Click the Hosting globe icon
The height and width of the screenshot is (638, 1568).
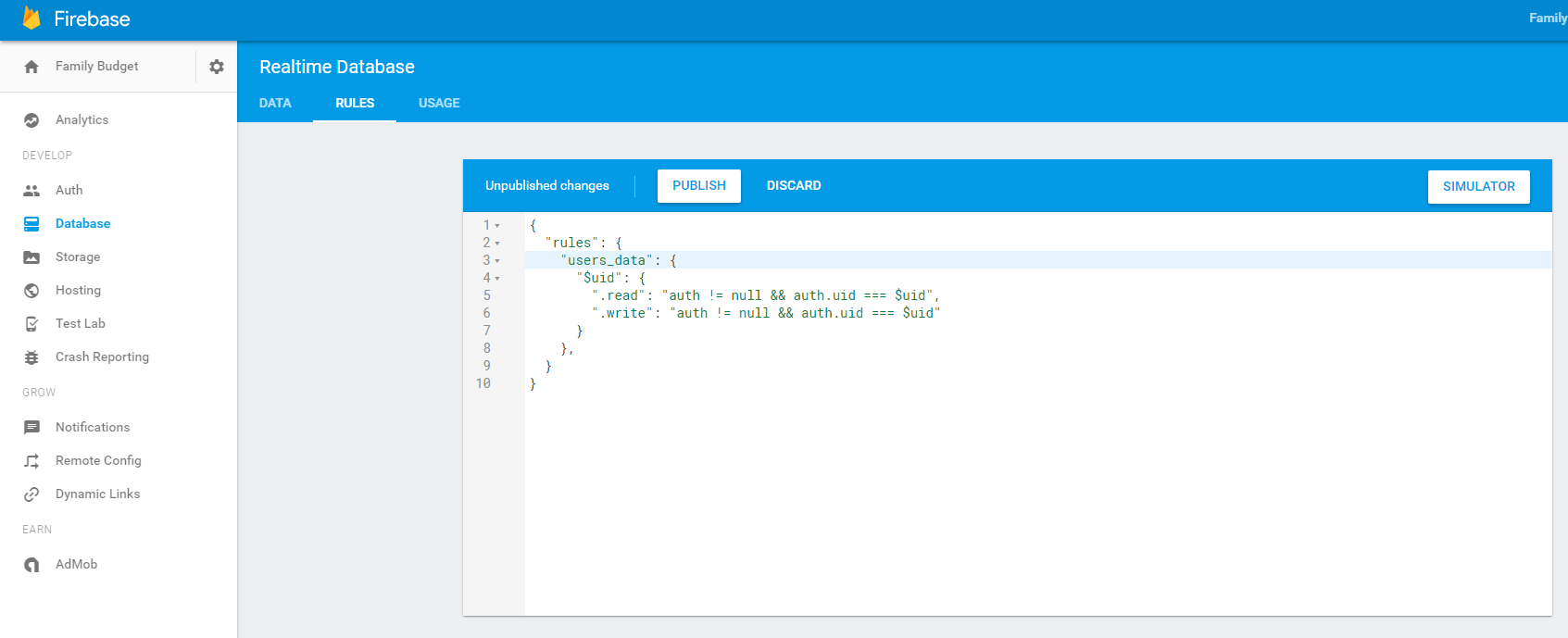click(31, 291)
